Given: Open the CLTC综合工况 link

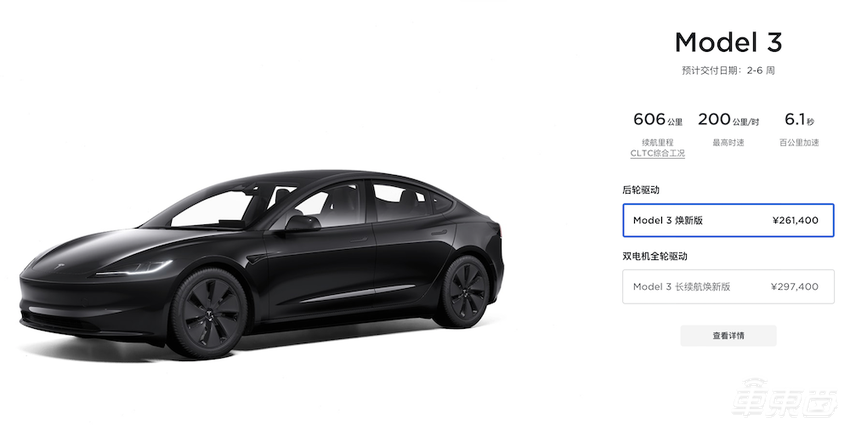Looking at the screenshot, I should click(x=658, y=153).
